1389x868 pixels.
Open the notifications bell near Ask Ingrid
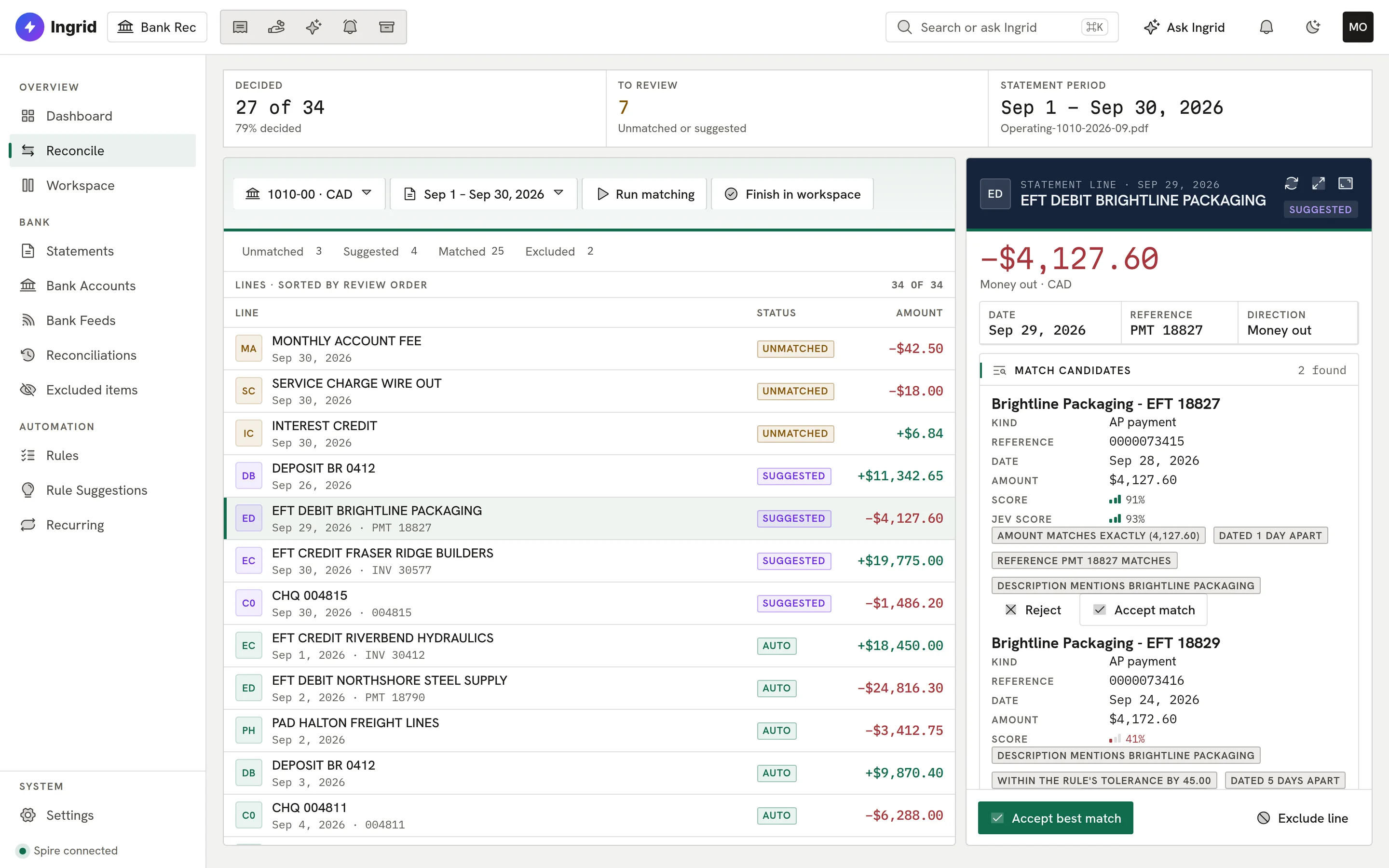tap(1266, 27)
